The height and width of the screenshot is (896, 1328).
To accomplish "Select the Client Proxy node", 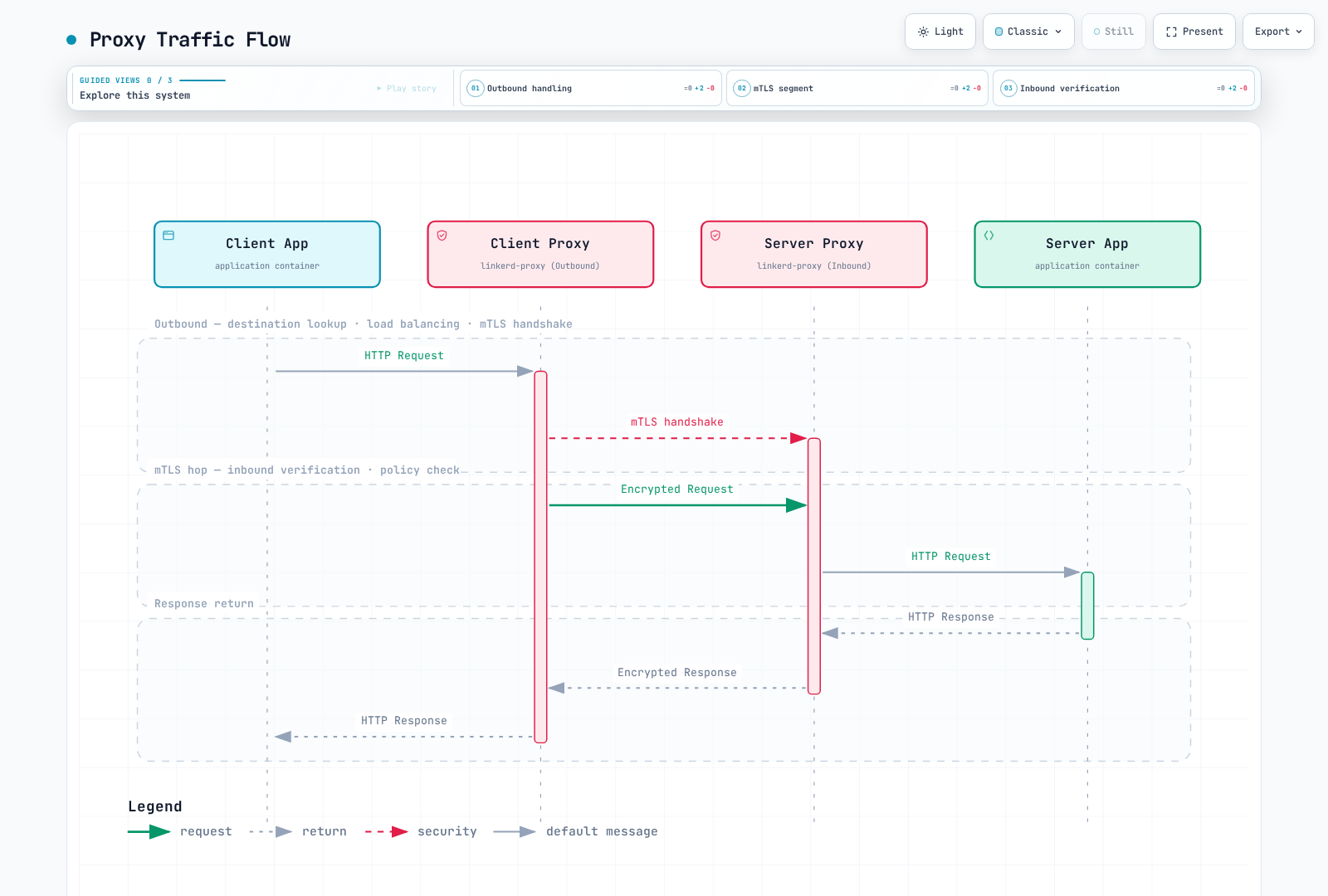I will (540, 254).
